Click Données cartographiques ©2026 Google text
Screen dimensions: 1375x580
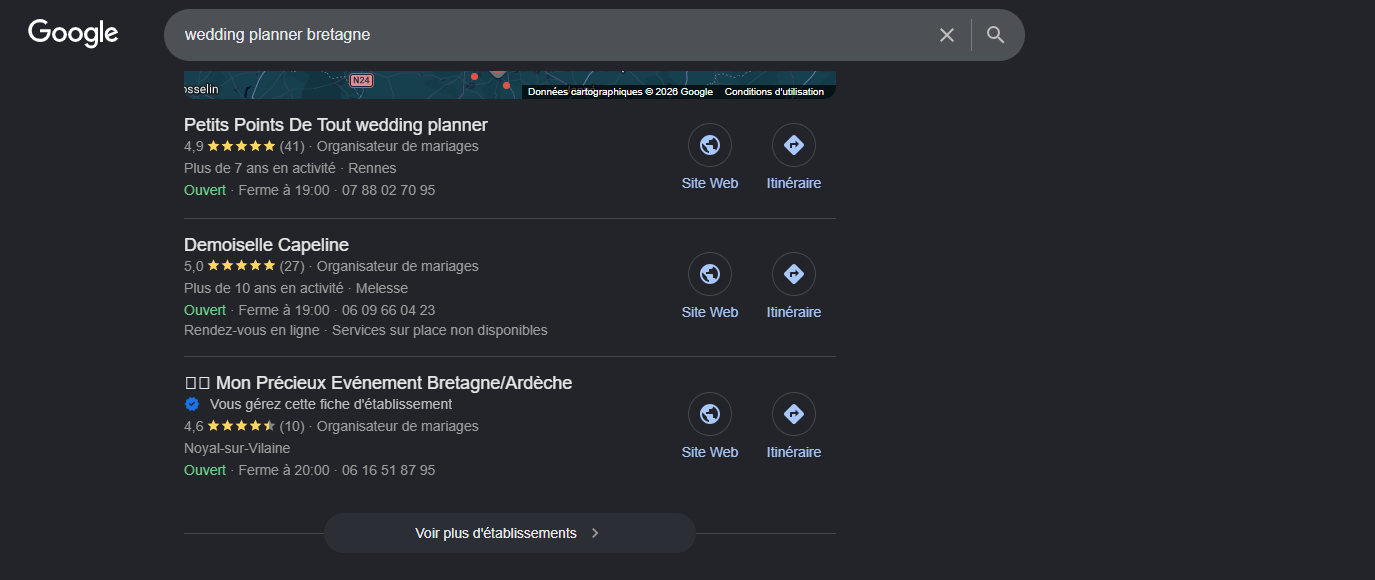click(x=620, y=92)
